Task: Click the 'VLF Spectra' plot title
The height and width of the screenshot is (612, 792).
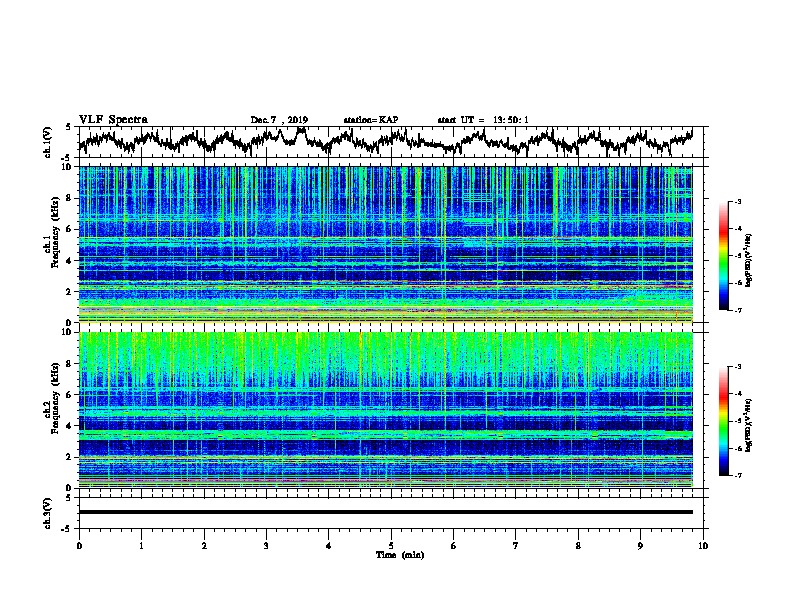Action: [x=113, y=120]
